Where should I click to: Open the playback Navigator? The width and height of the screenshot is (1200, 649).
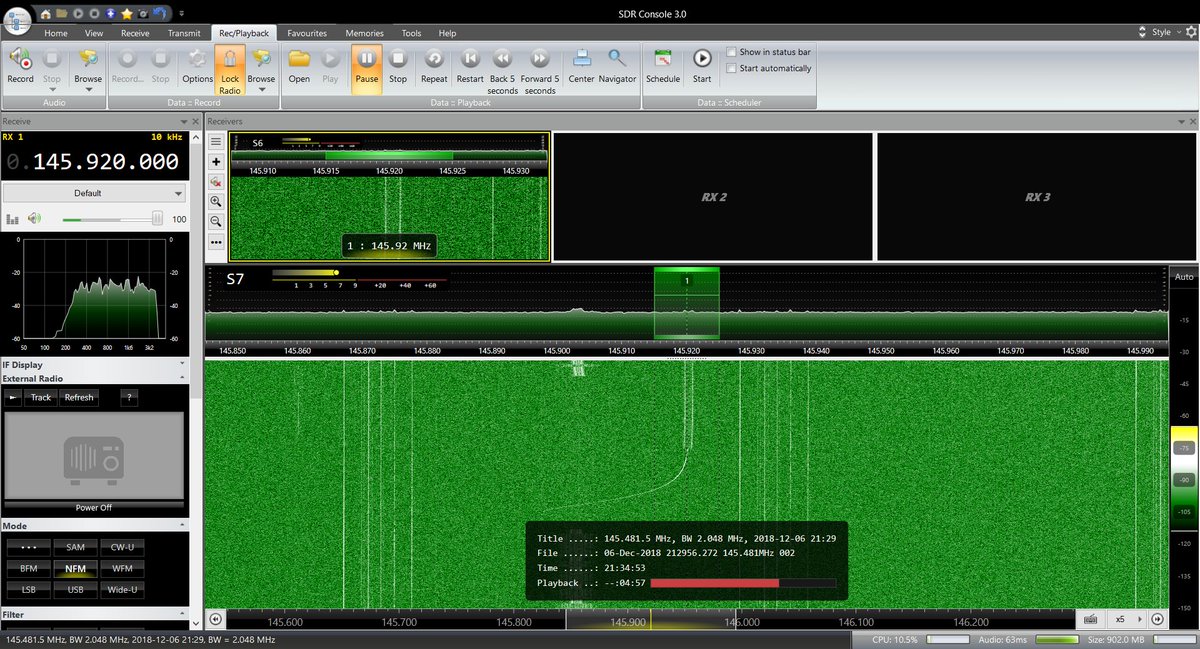617,65
